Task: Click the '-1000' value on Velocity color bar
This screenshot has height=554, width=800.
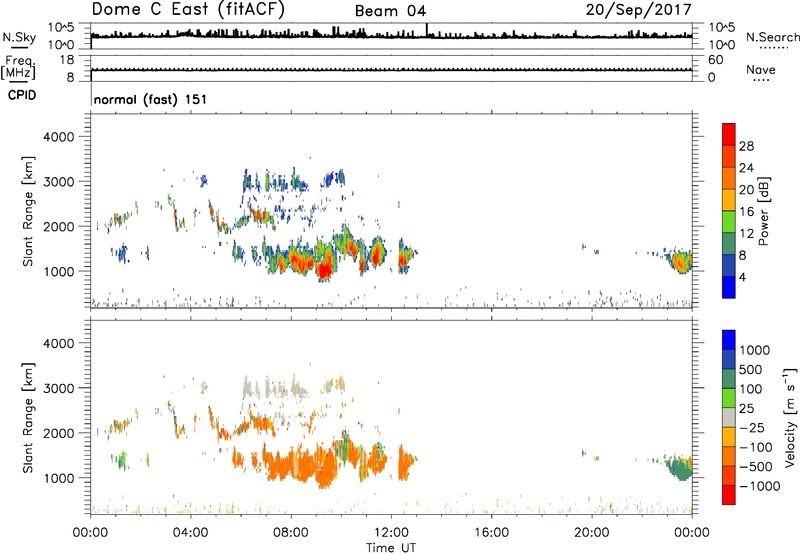Action: coord(760,486)
